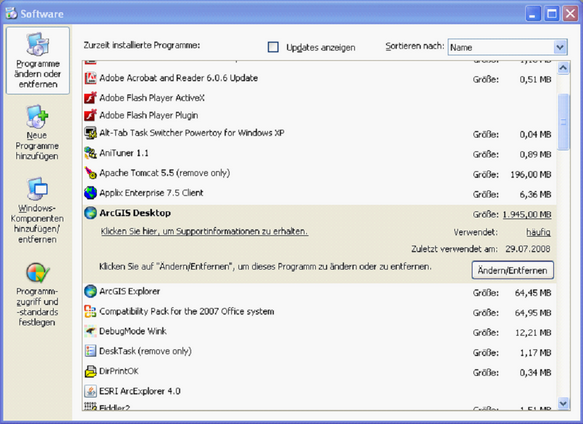583x424 pixels.
Task: Select the DirPrintOK entry
Action: click(x=319, y=372)
